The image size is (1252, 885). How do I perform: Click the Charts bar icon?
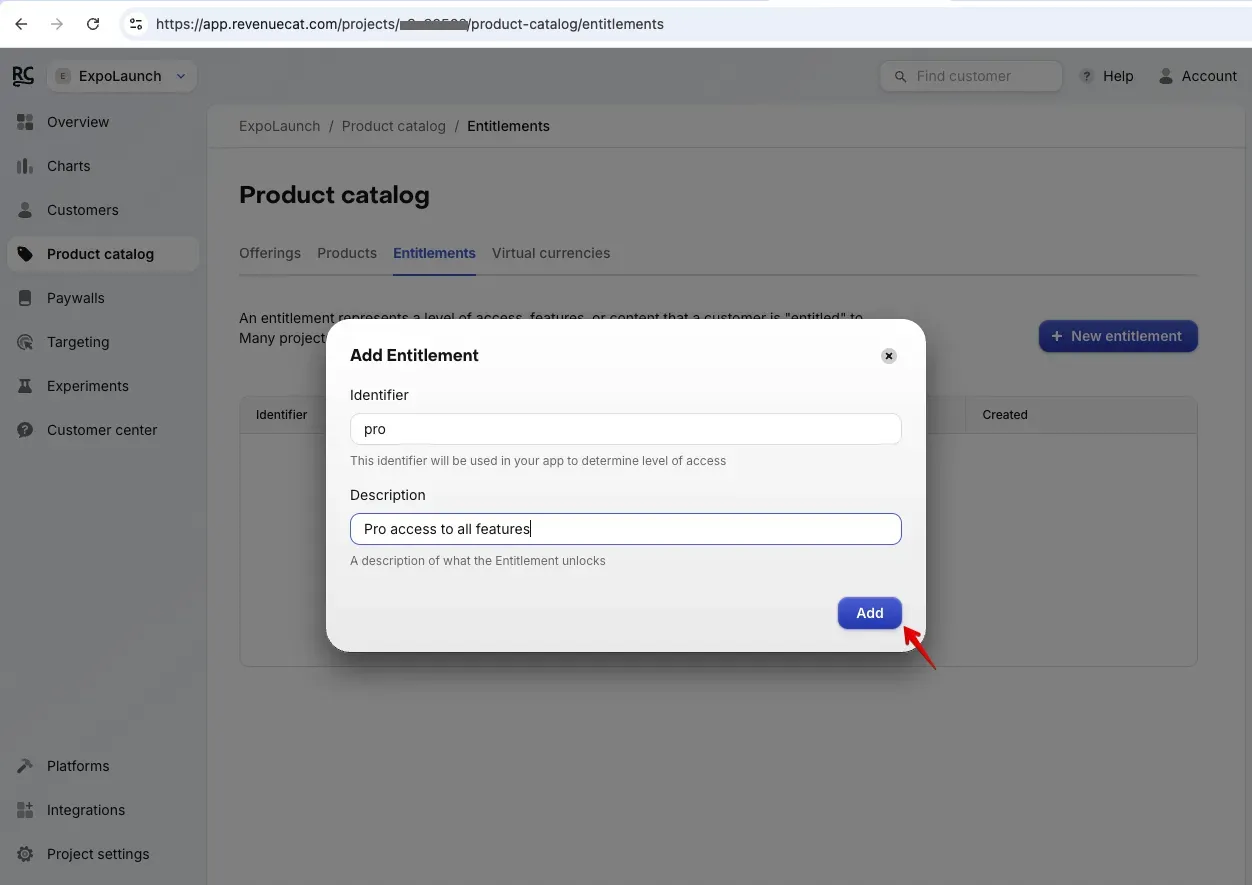point(25,166)
